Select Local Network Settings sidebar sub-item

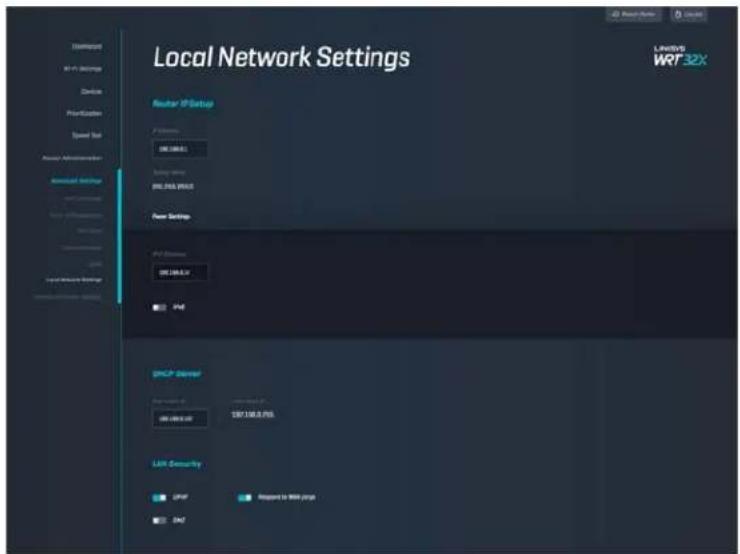74,280
